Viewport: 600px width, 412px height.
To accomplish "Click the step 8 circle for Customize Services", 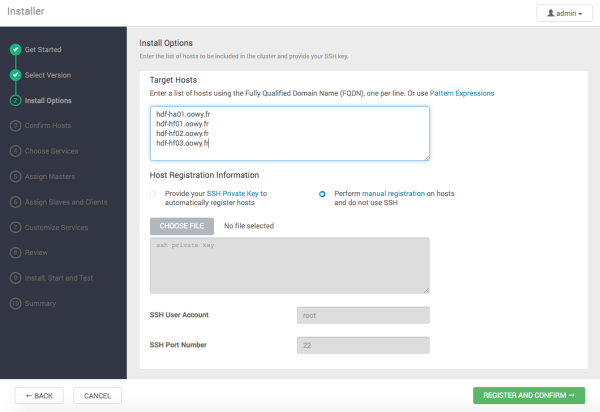I will (x=15, y=227).
